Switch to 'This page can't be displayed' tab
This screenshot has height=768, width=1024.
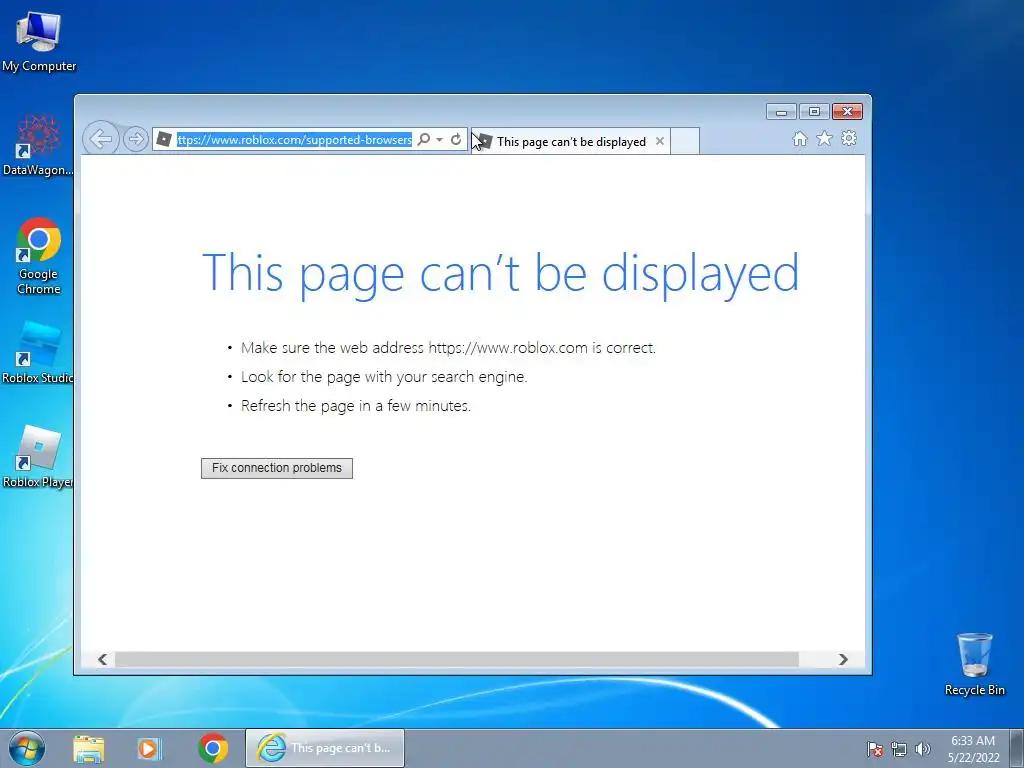tap(571, 142)
